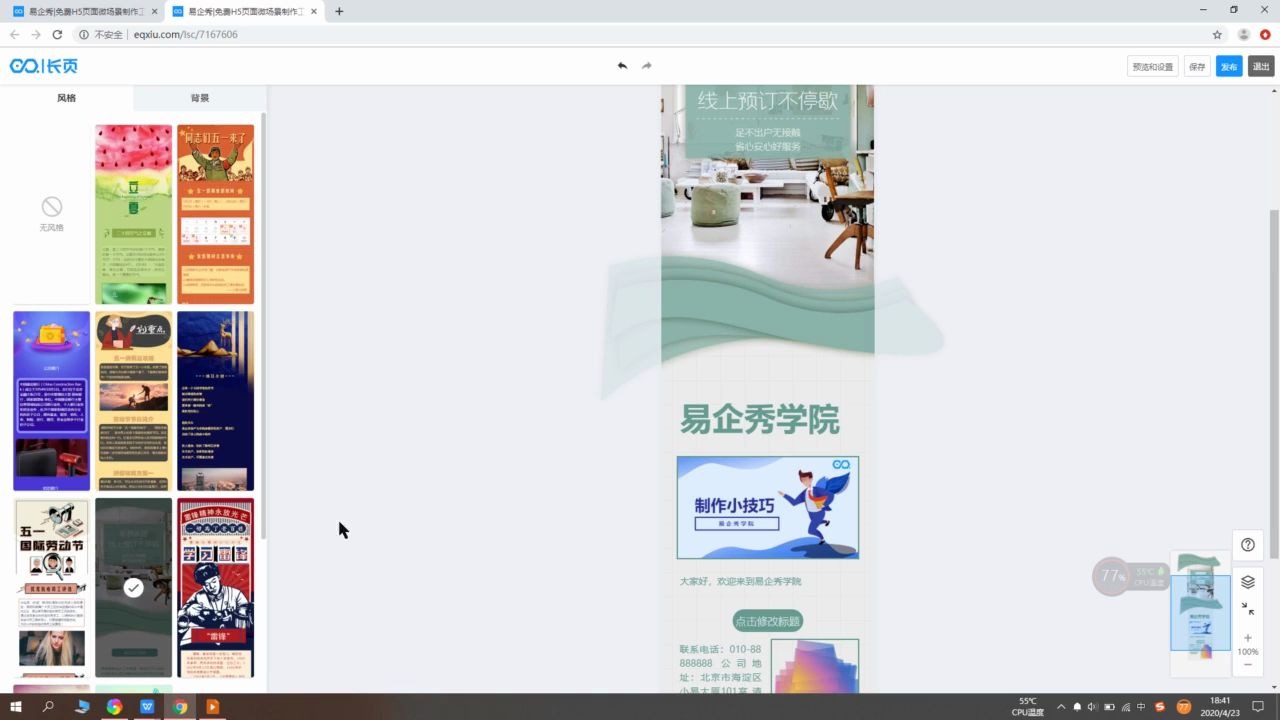Click the collapse arrows icon under the layers icon
The width and height of the screenshot is (1280, 720).
1248,608
